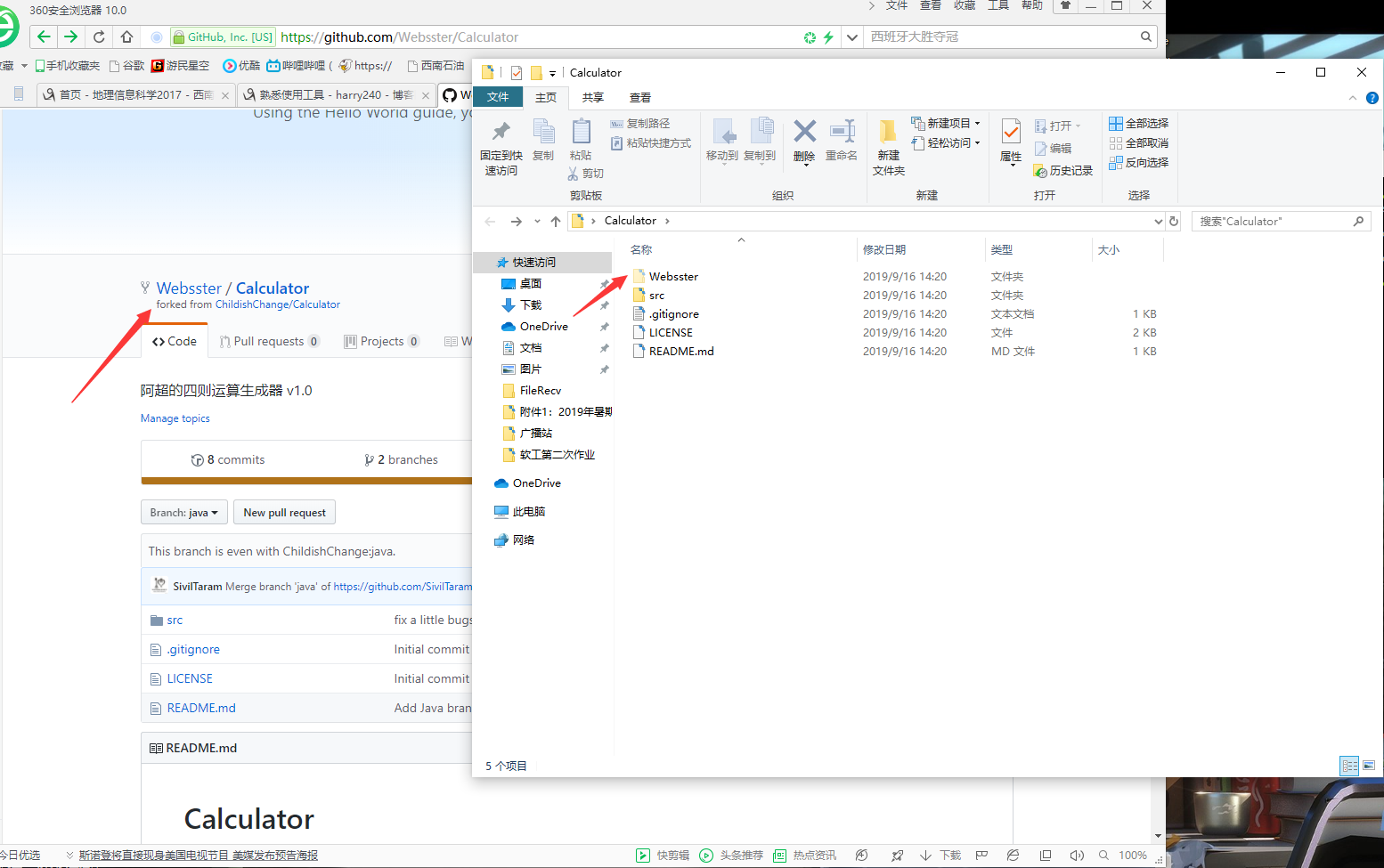Switch to details view in Explorer
This screenshot has width=1384, height=868.
[x=1349, y=766]
